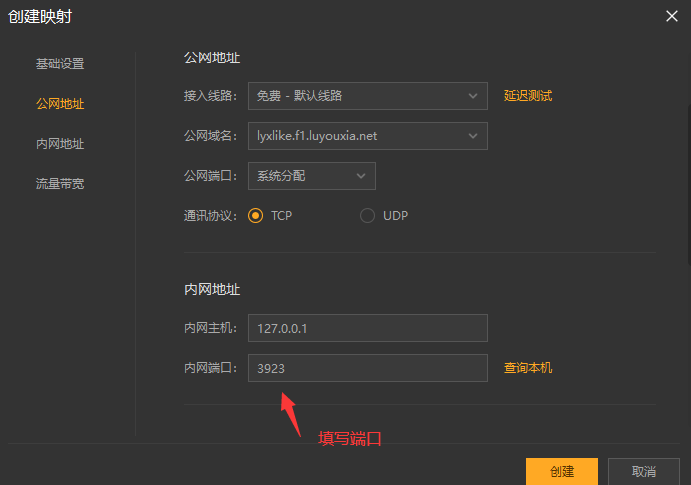Click the 创建映射 dialog title

40,17
